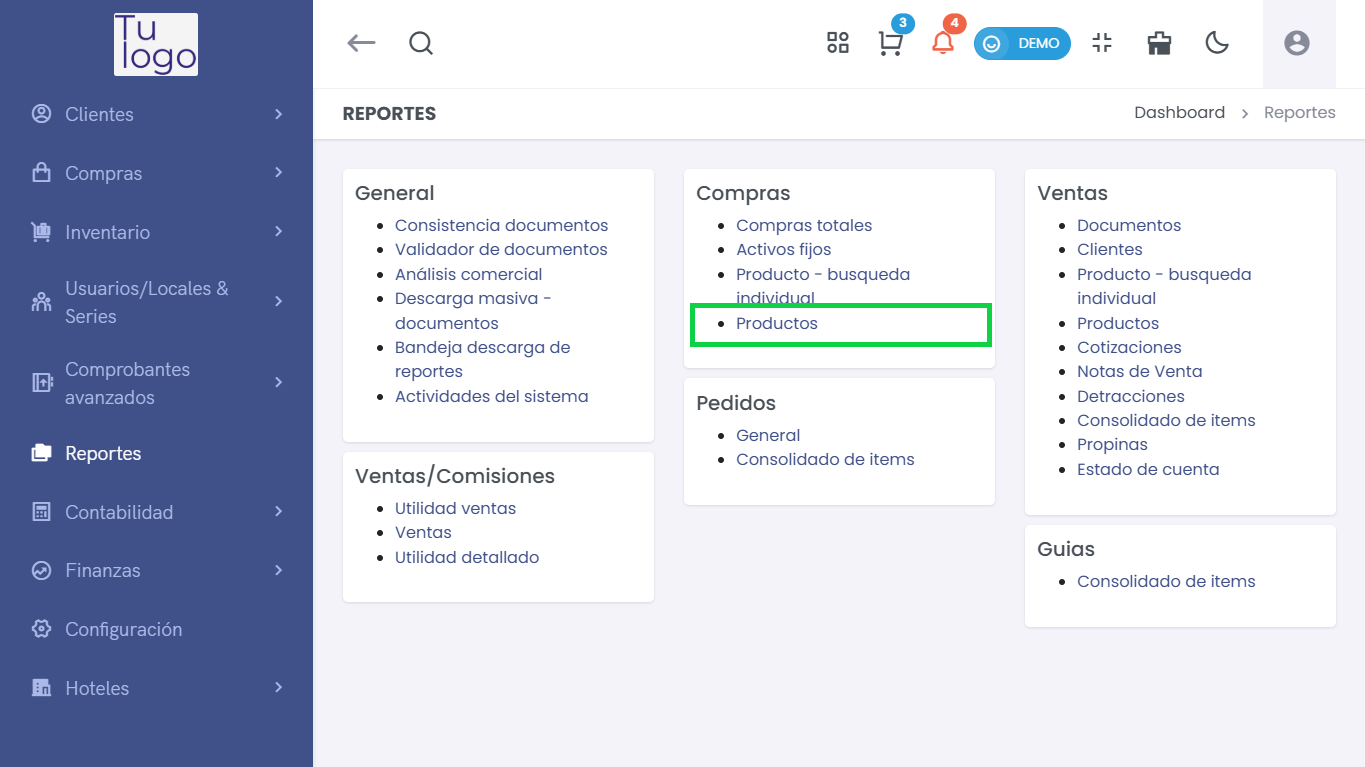Image resolution: width=1365 pixels, height=767 pixels.
Task: Open Productos under Compras
Action: 777,323
